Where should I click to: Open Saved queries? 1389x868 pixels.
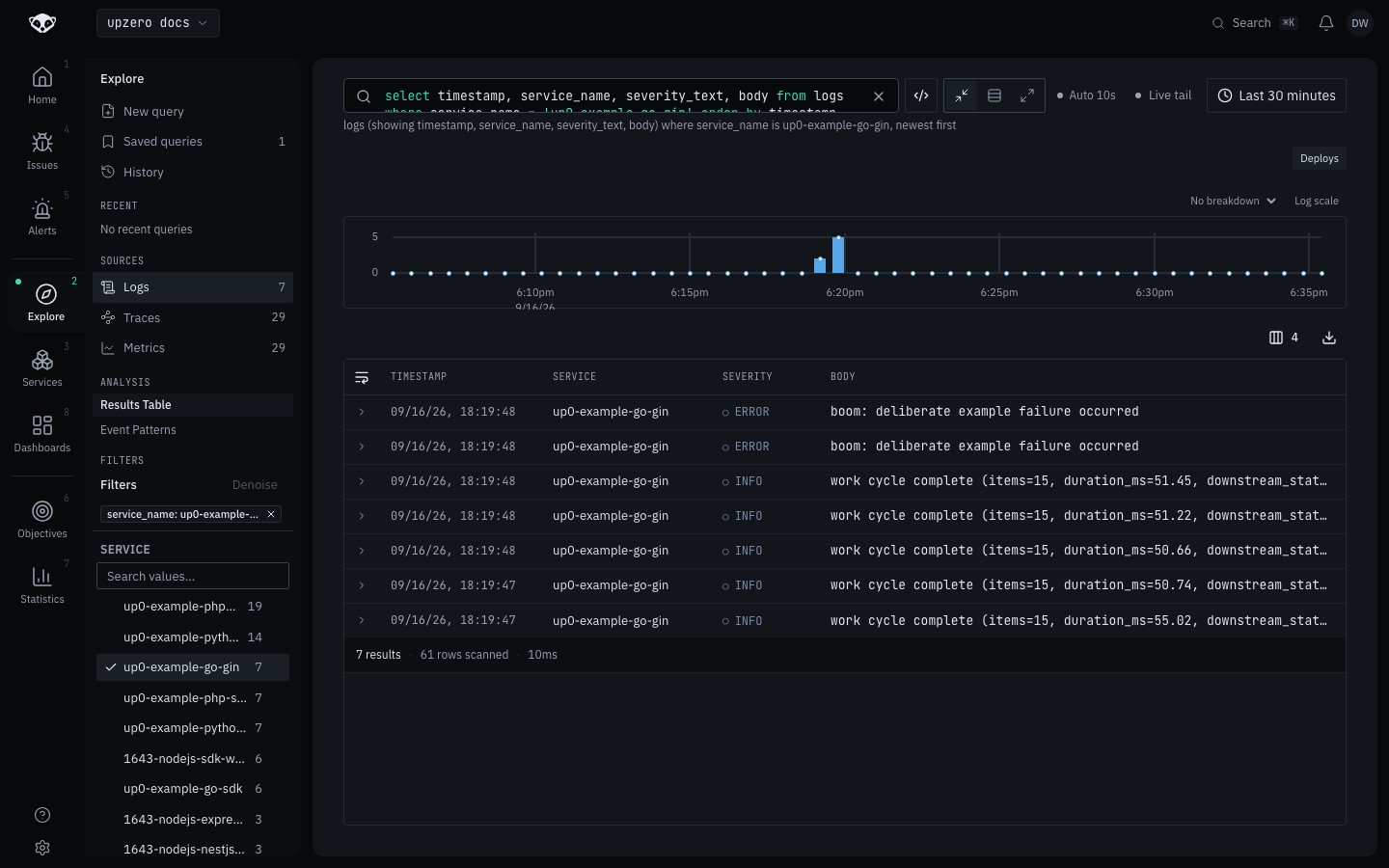[193, 142]
